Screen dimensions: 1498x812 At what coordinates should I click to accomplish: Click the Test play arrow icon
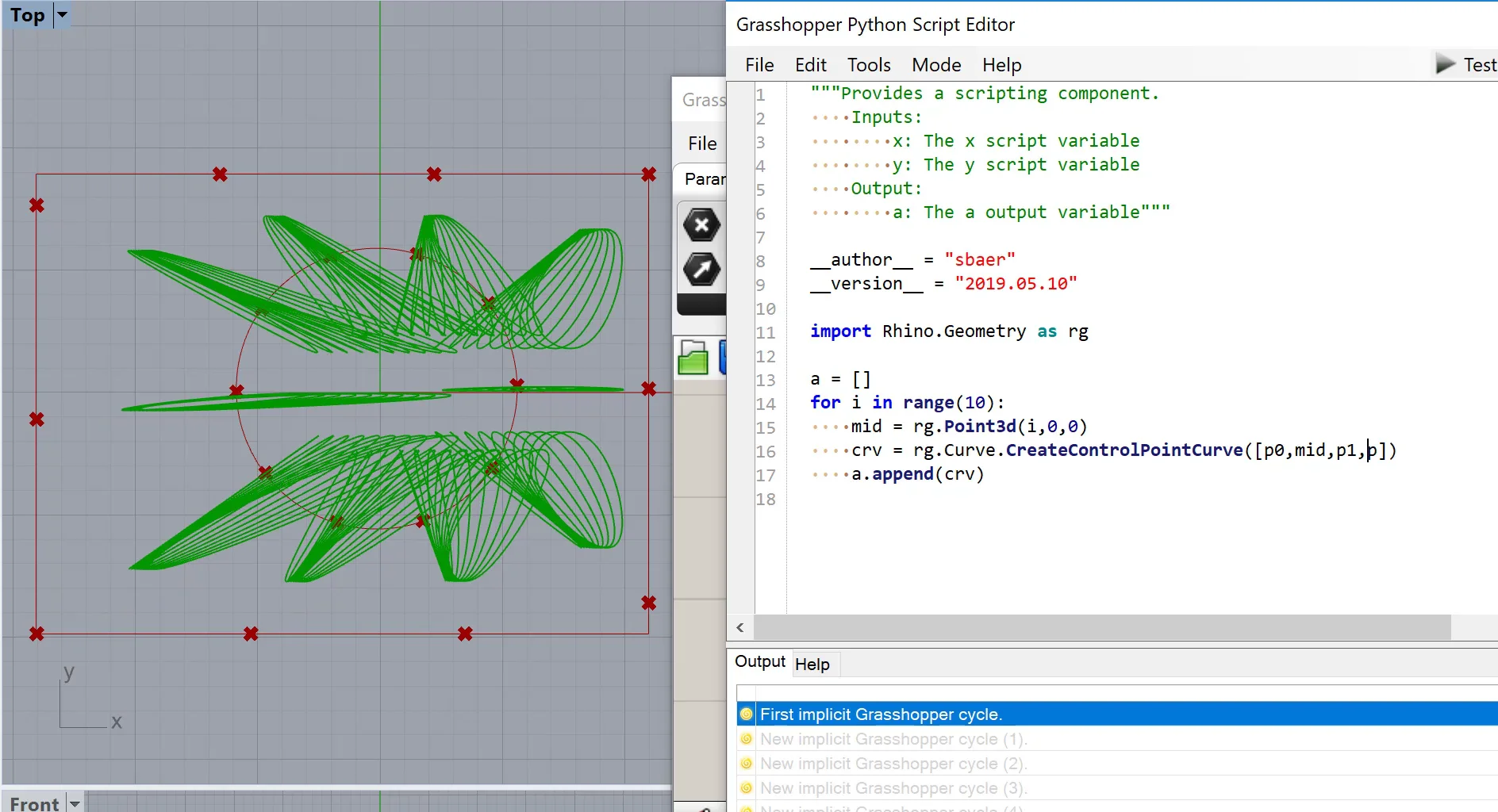(1445, 64)
